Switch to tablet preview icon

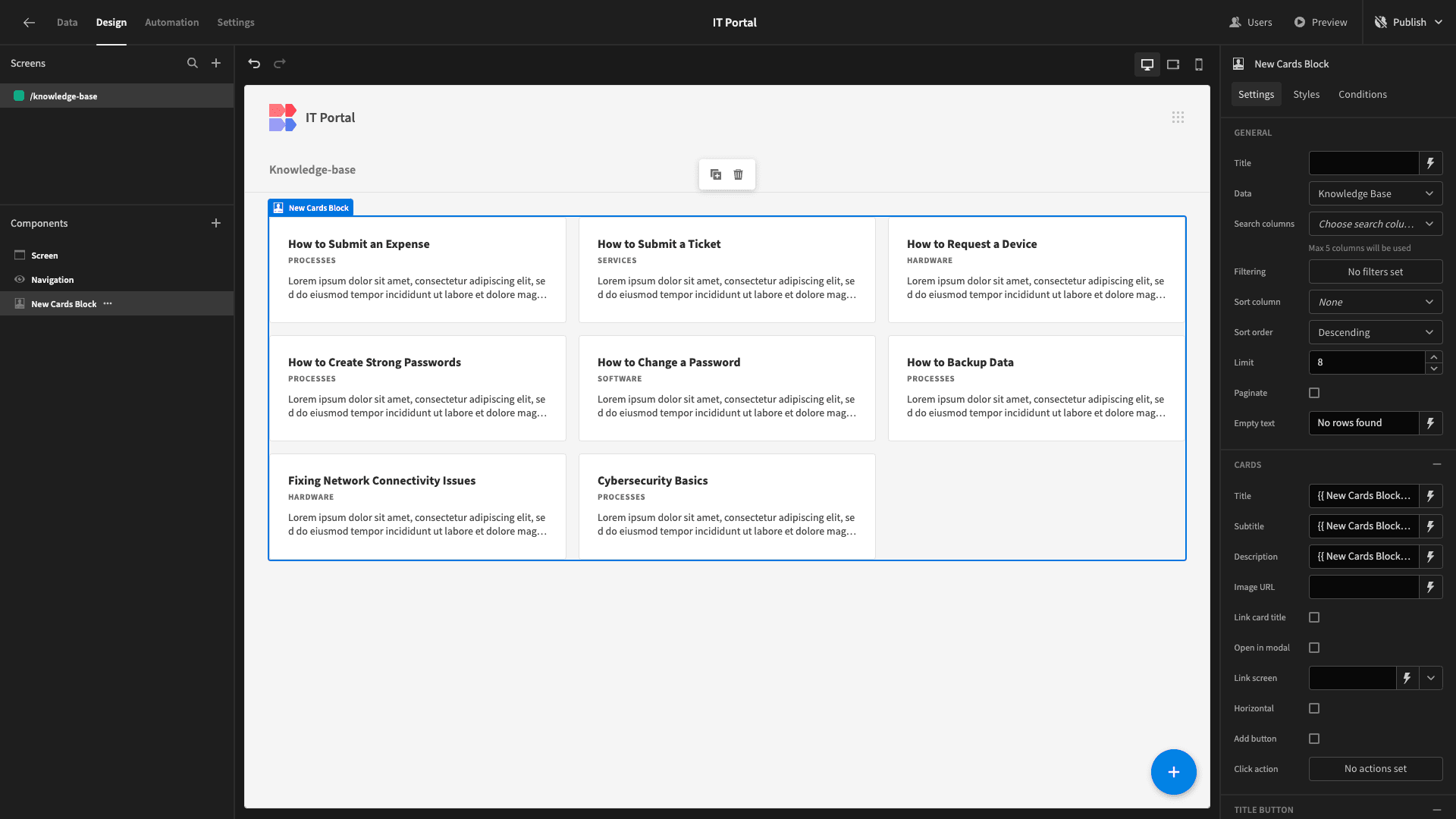tap(1173, 64)
